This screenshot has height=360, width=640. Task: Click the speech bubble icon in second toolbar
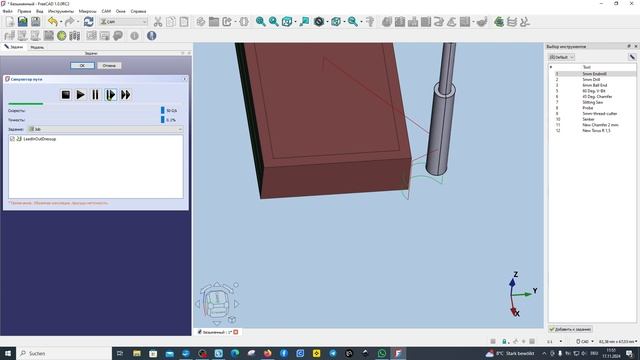(x=118, y=36)
